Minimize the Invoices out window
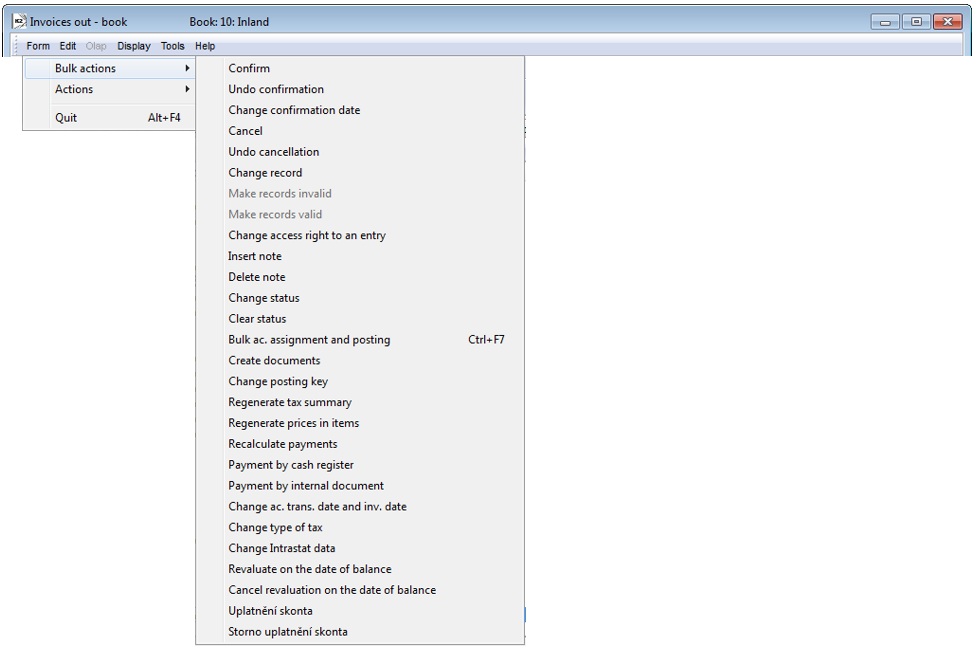This screenshot has height=646, width=973. coord(886,22)
